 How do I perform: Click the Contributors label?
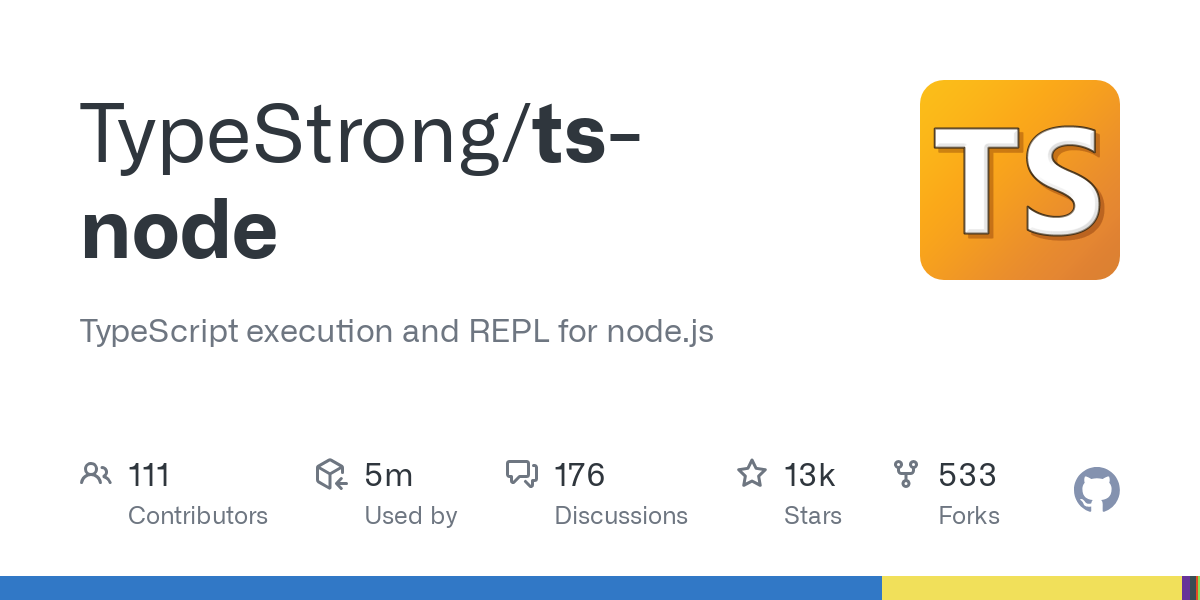tap(198, 516)
